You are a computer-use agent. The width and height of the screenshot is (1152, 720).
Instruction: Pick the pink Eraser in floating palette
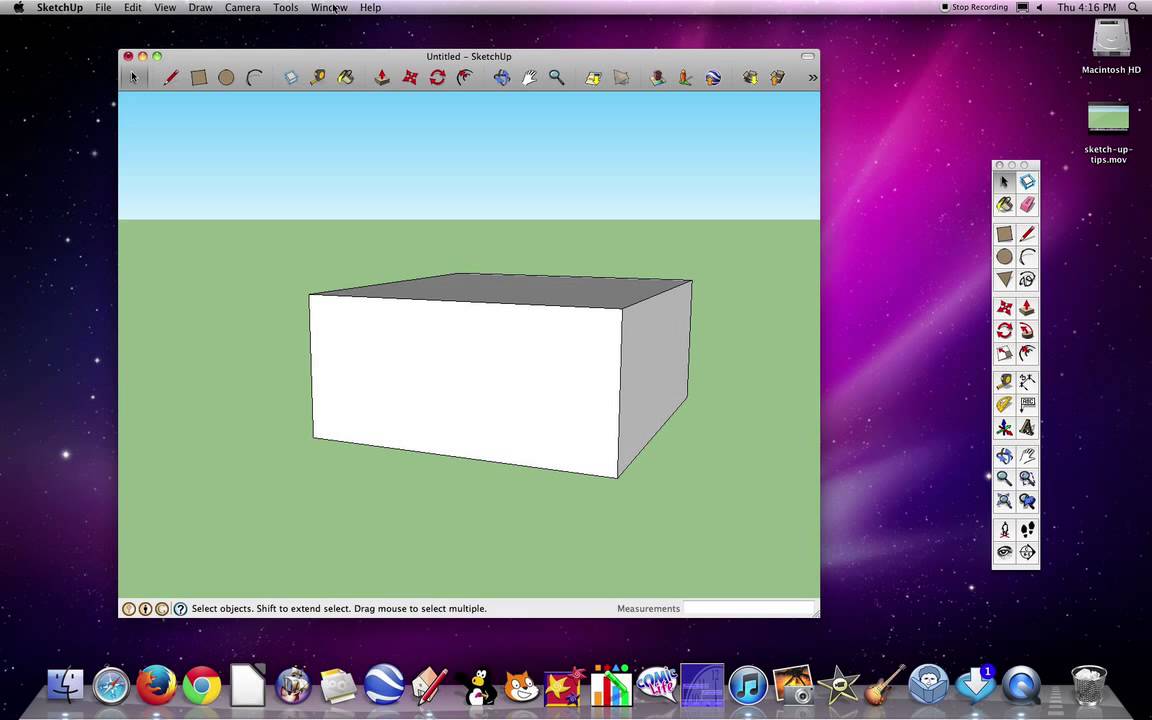pyautogui.click(x=1027, y=204)
